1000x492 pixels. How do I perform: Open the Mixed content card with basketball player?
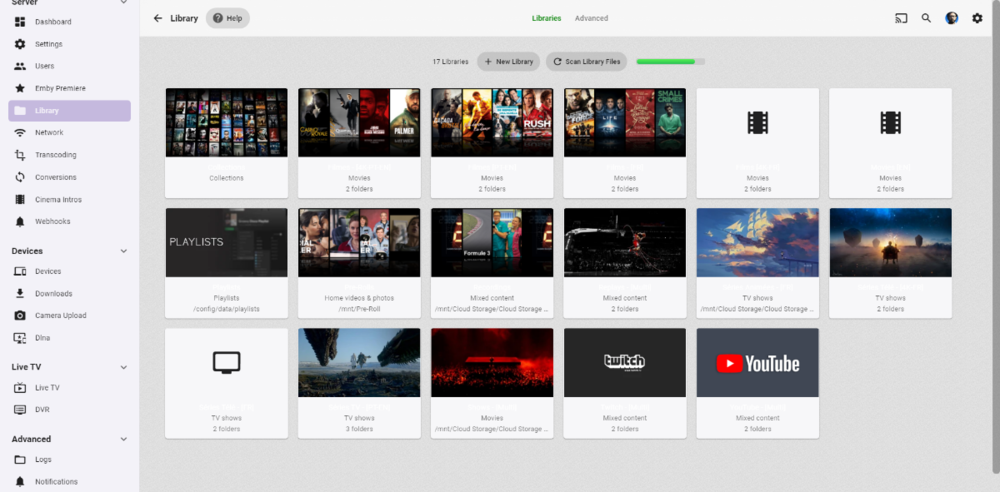pyautogui.click(x=625, y=263)
